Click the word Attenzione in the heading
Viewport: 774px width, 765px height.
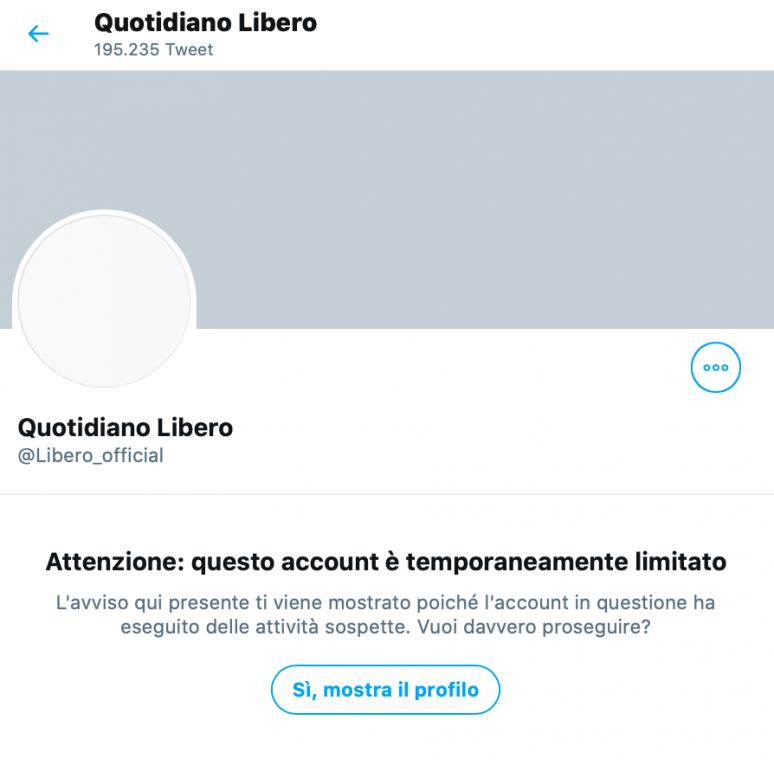point(115,562)
